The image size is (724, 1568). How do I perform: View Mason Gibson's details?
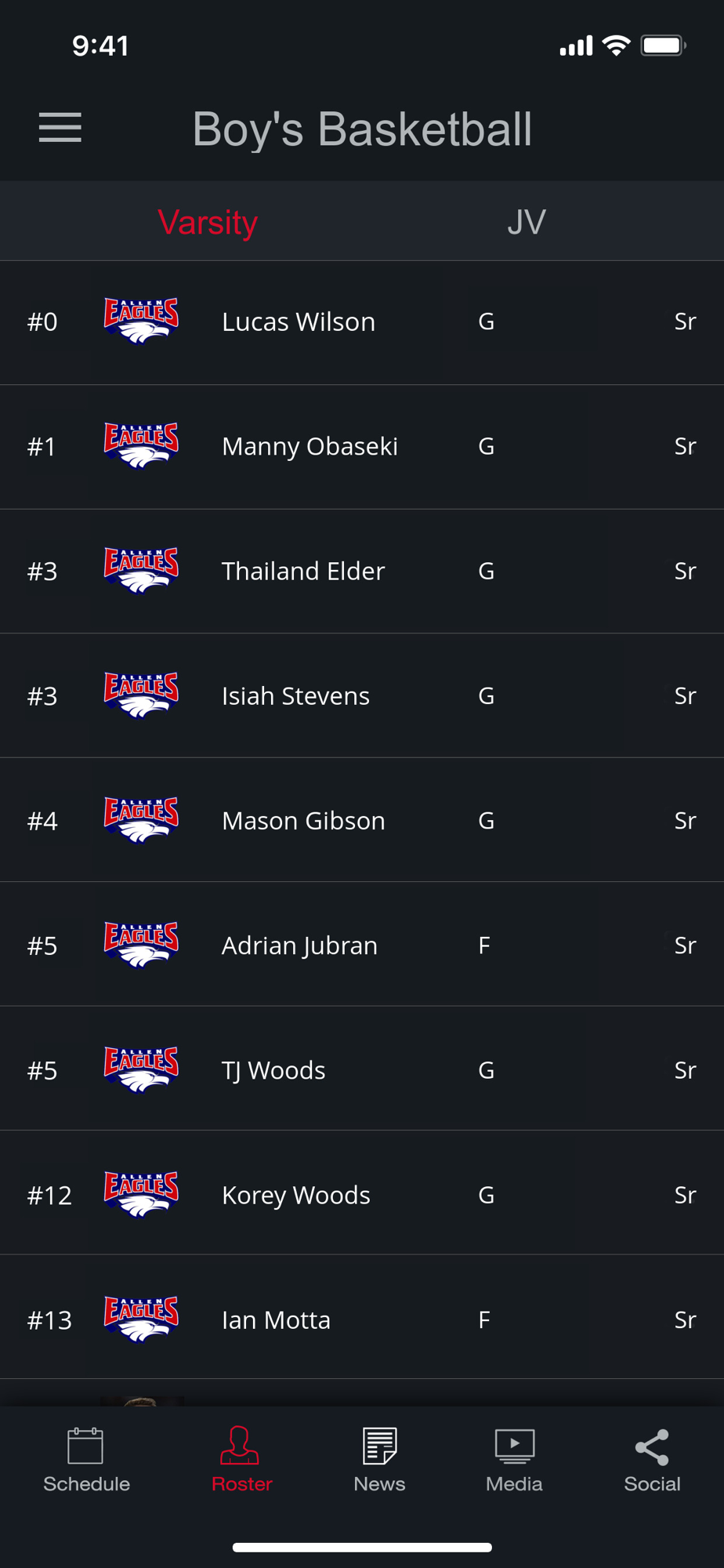click(x=362, y=820)
